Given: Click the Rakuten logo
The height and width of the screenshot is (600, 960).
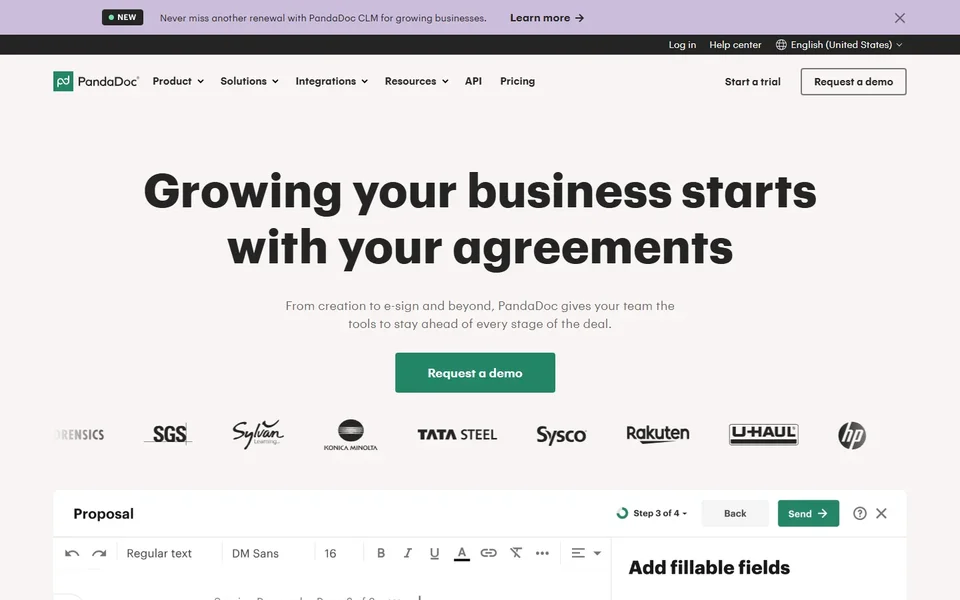Looking at the screenshot, I should click(x=658, y=434).
